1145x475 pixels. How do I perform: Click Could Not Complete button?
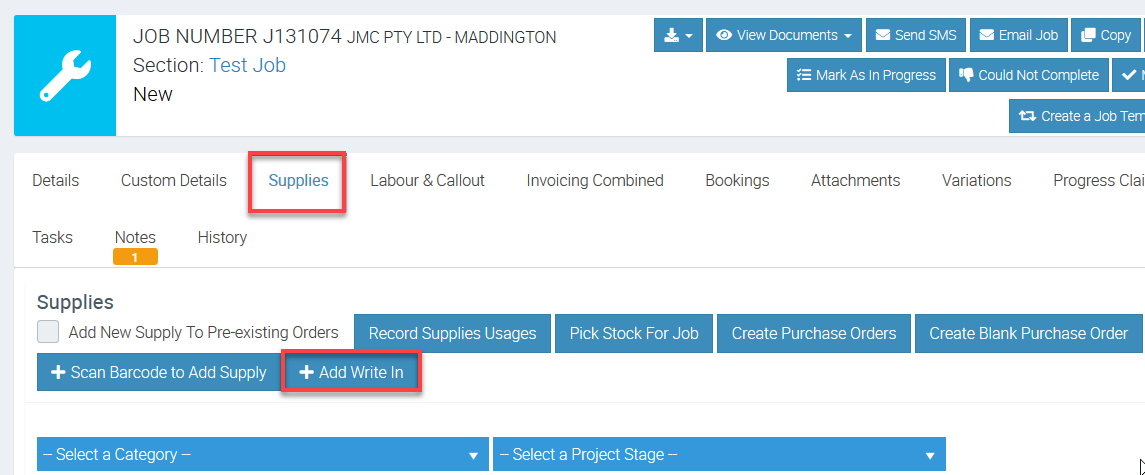click(1029, 75)
